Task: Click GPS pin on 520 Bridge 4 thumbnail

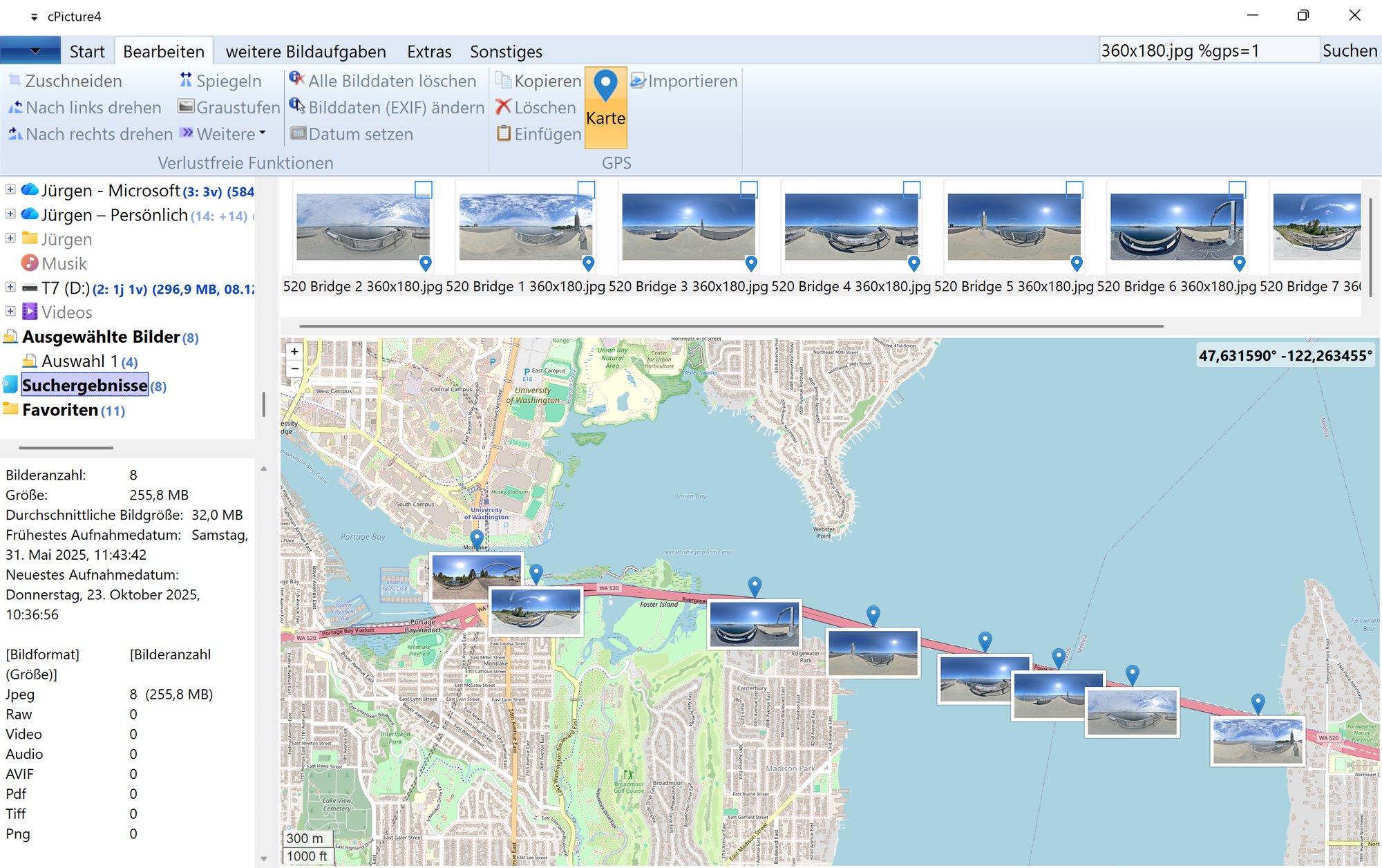Action: (x=914, y=263)
